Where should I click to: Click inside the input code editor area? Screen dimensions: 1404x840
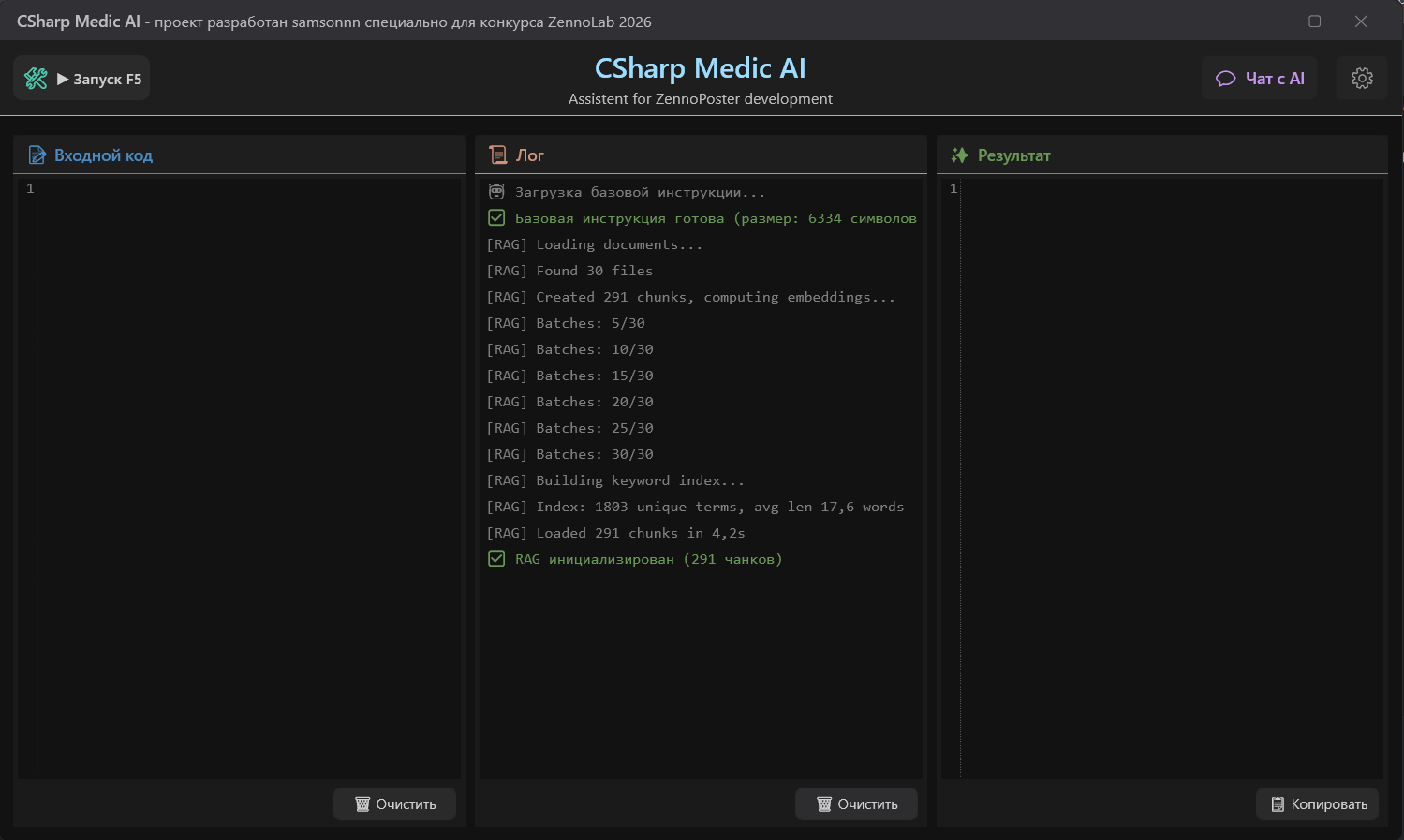[x=249, y=478]
